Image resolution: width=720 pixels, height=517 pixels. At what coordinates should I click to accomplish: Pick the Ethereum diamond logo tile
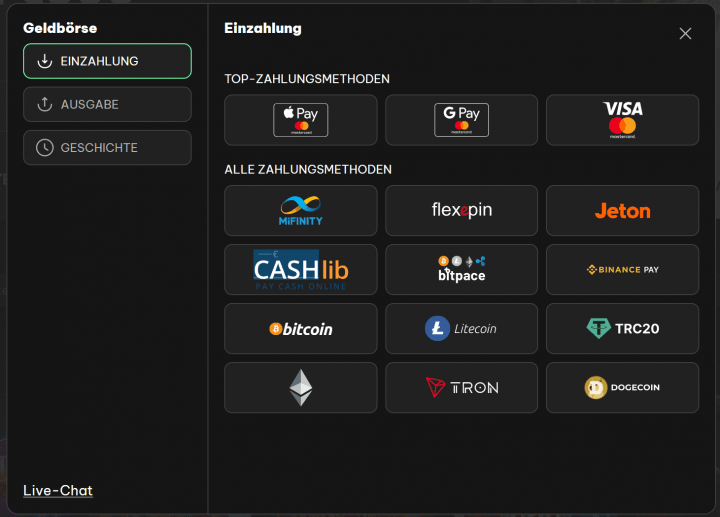pyautogui.click(x=301, y=388)
